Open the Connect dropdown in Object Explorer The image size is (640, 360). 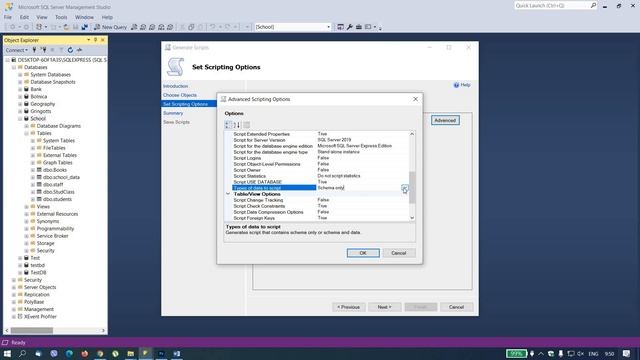(16, 50)
